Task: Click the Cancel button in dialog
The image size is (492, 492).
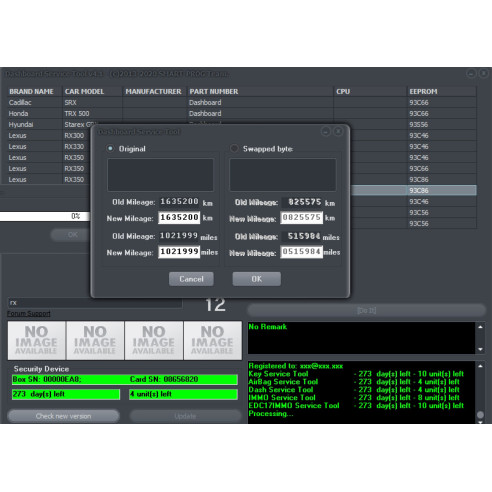Action: click(x=191, y=279)
